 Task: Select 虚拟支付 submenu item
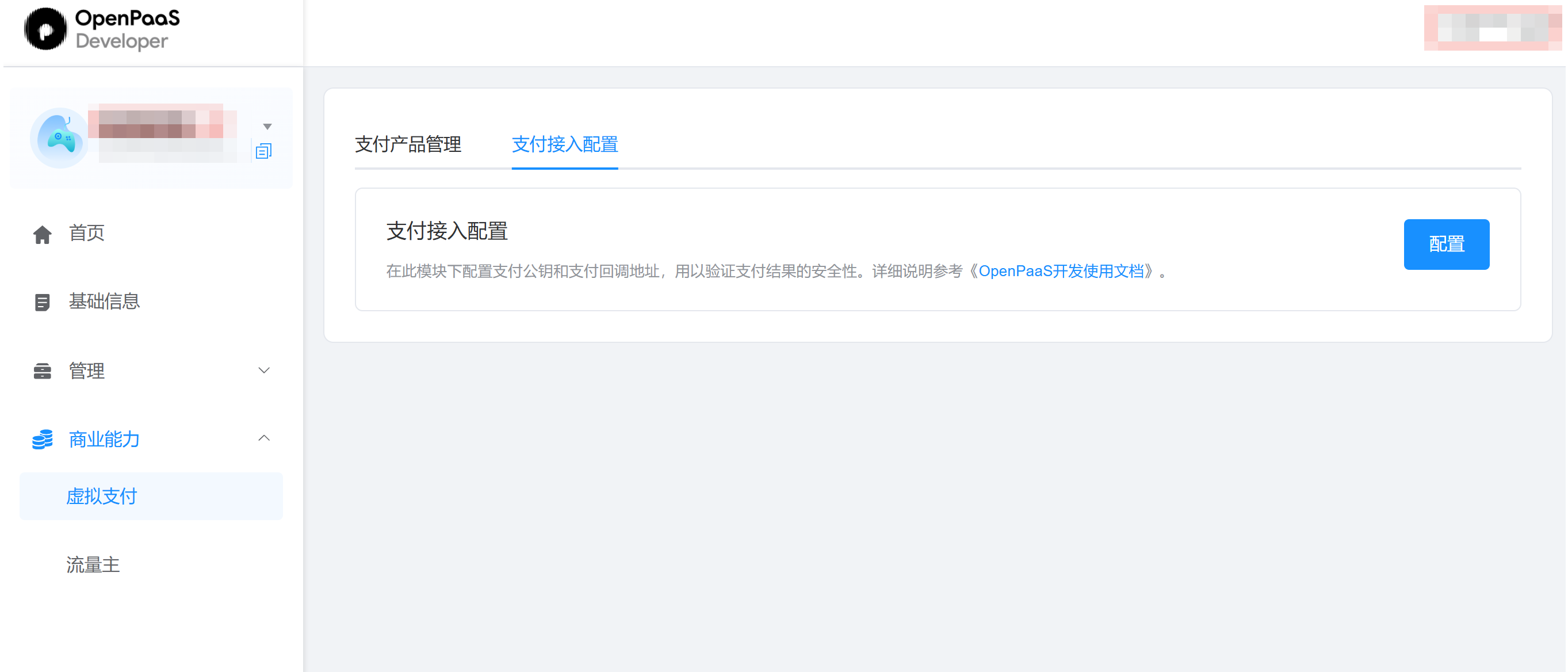click(x=151, y=496)
